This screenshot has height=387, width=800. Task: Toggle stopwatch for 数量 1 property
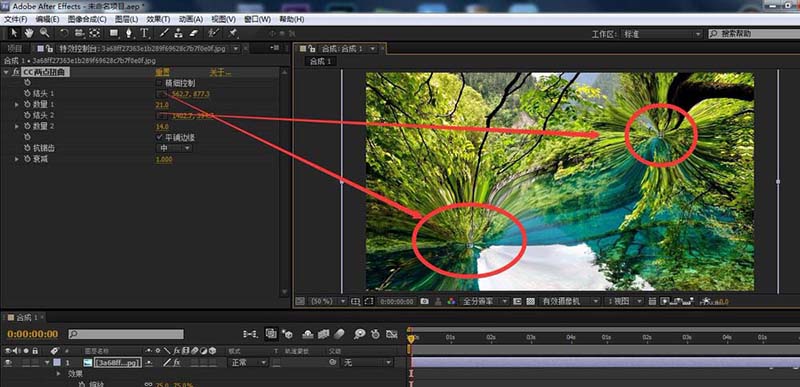[28, 105]
